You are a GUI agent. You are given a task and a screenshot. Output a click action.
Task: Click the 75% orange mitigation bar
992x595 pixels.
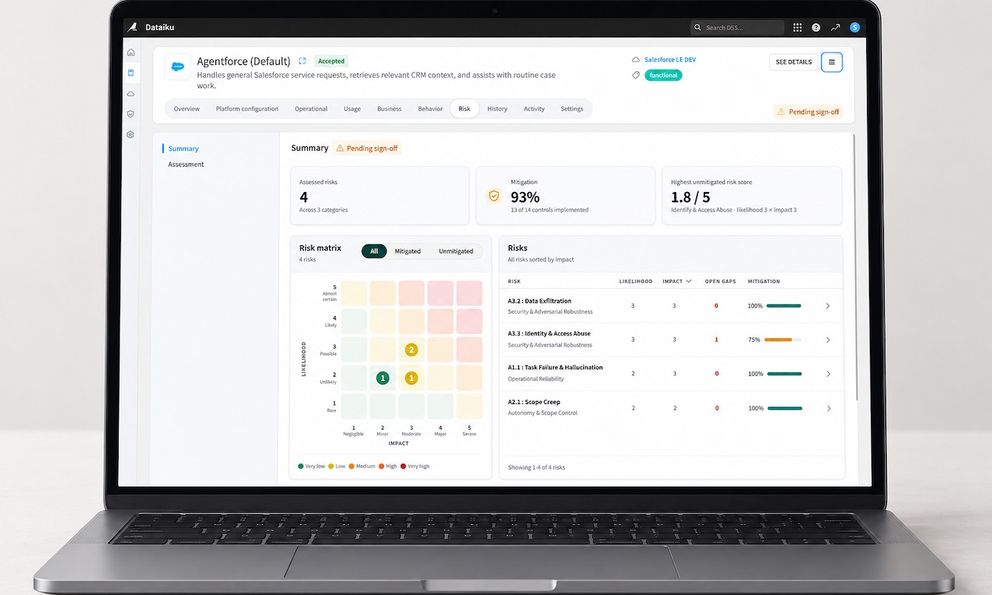(783, 340)
